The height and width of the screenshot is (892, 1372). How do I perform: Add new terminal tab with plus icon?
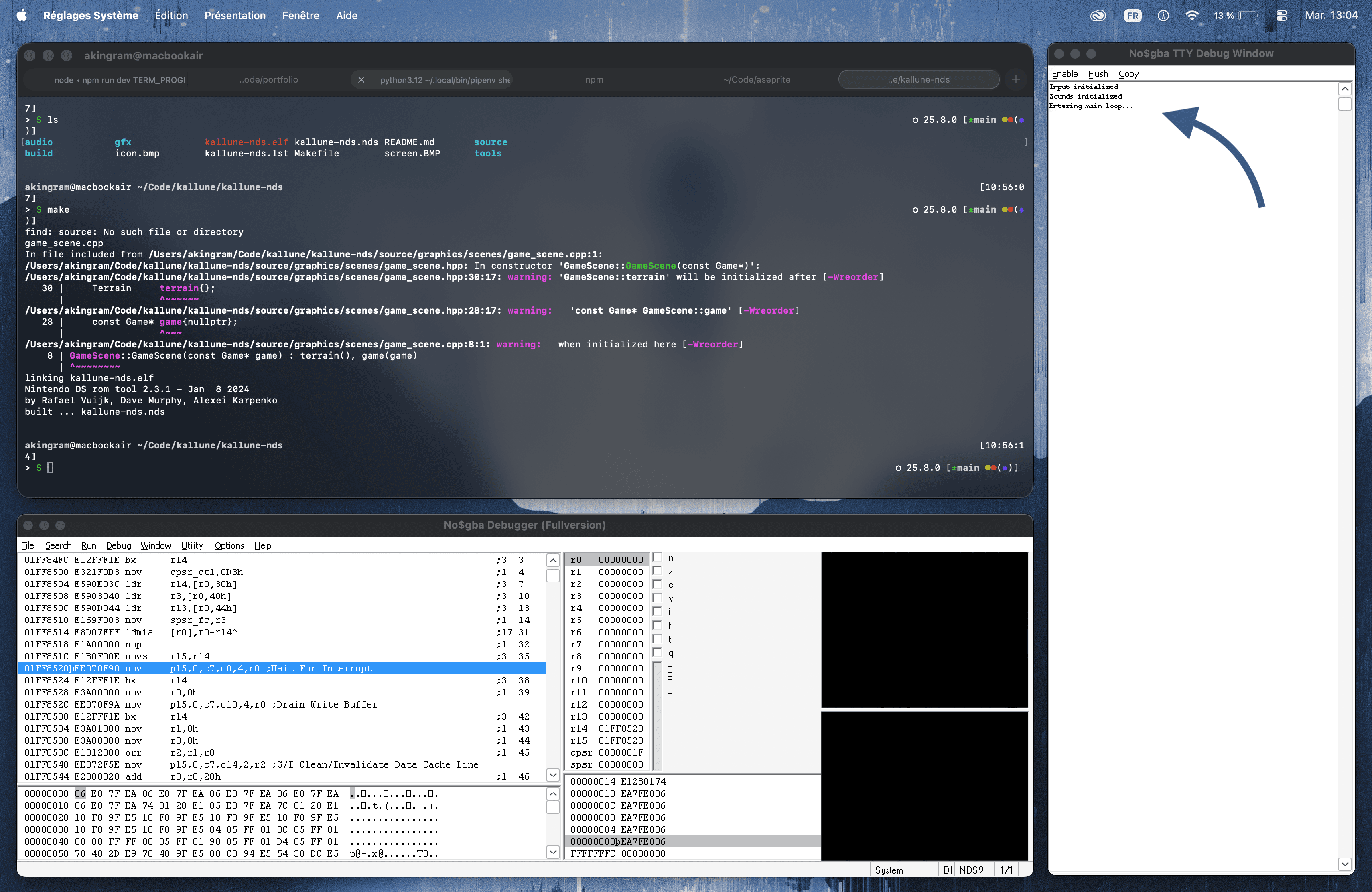tap(1016, 79)
